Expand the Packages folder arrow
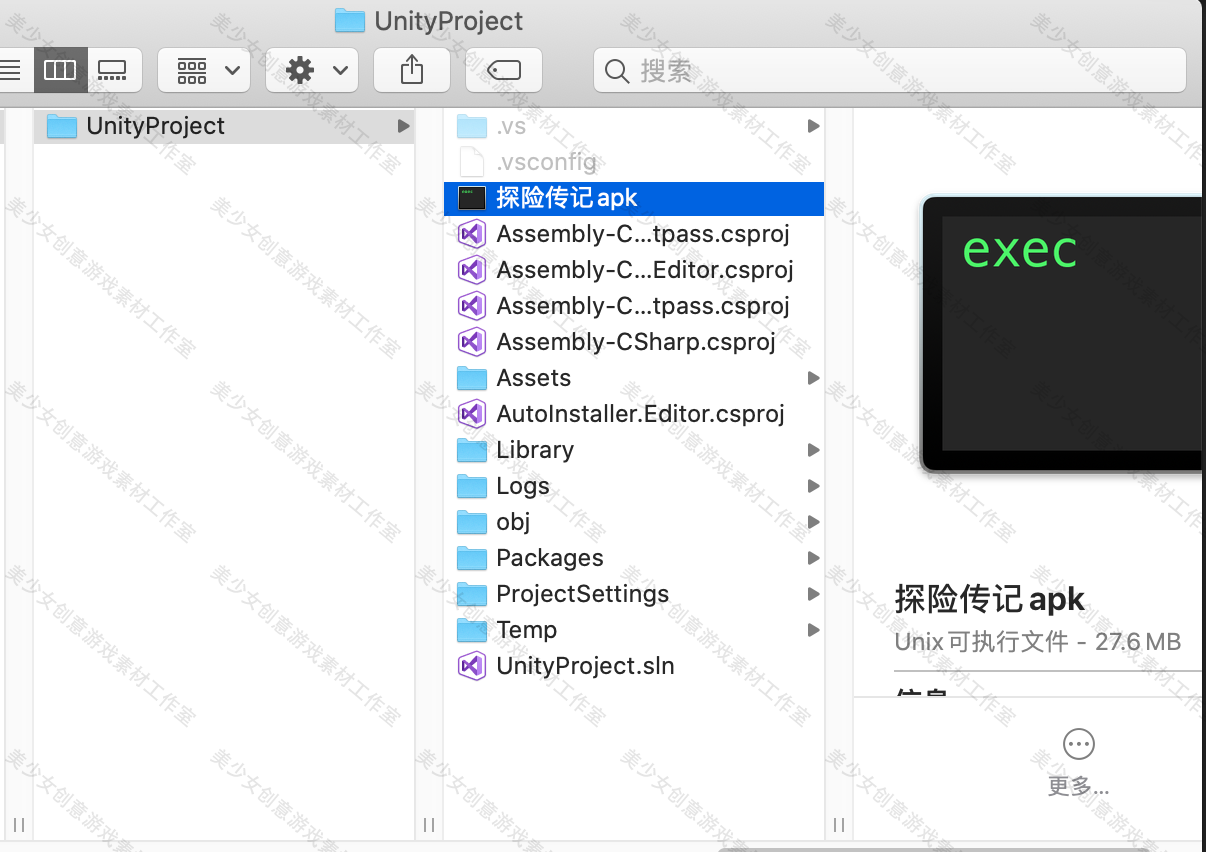This screenshot has width=1206, height=852. click(813, 558)
